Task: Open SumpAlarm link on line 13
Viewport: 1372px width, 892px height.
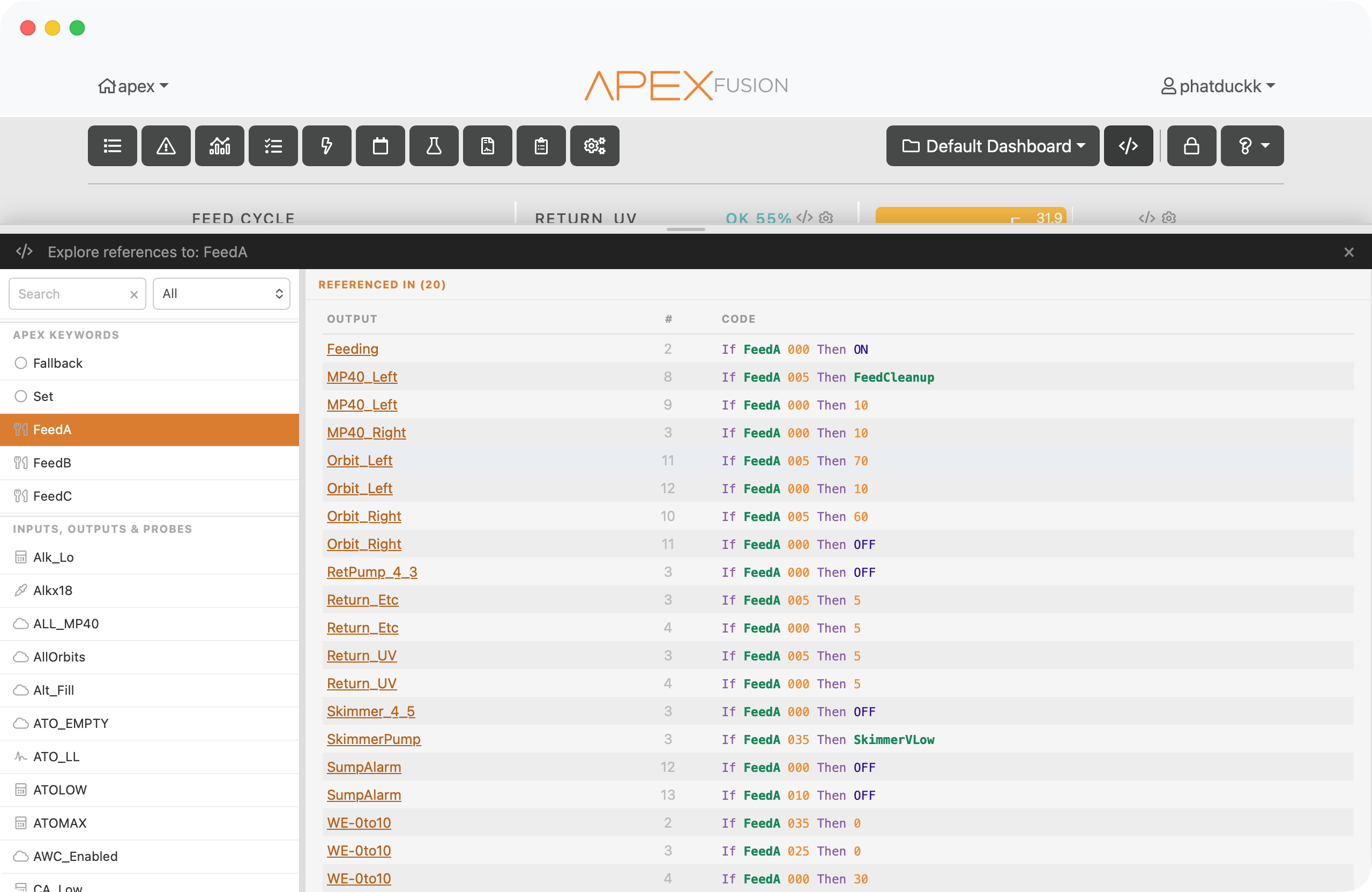Action: click(x=364, y=794)
